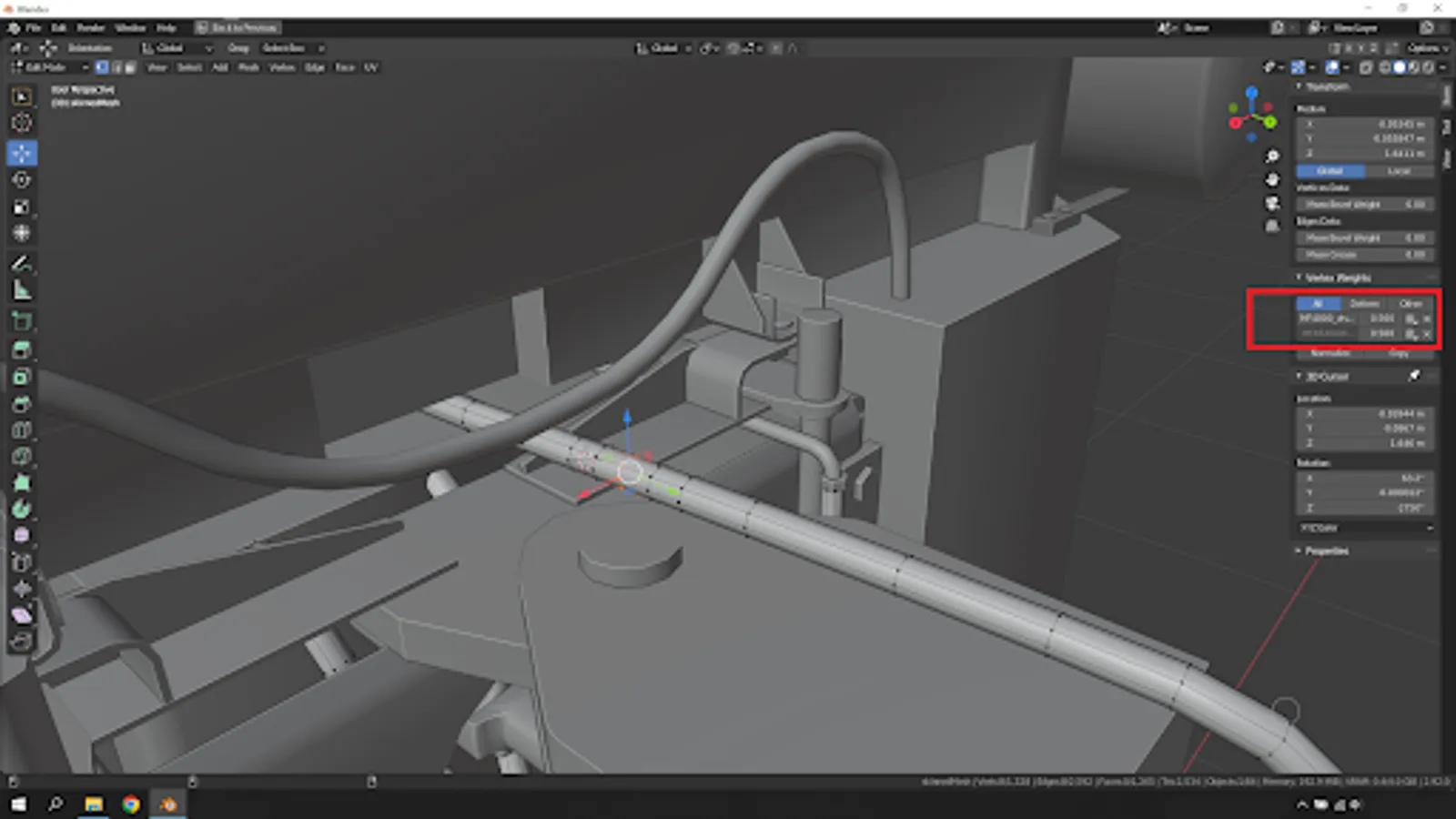Open the Global transform orientation dropdown

point(177,48)
